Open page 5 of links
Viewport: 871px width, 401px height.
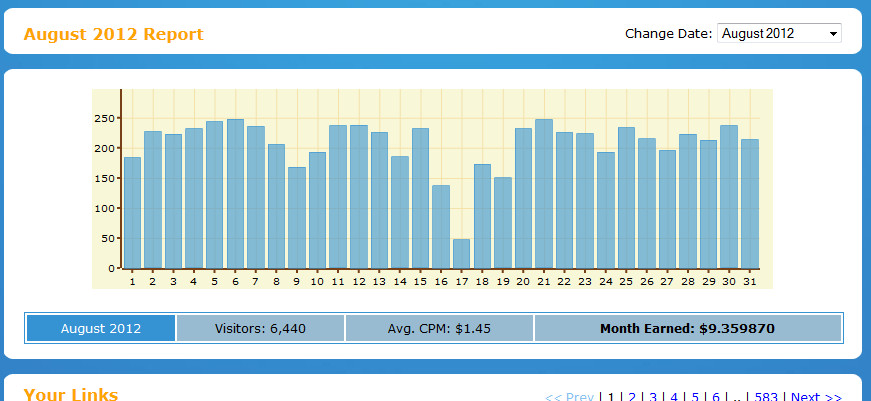coord(695,397)
